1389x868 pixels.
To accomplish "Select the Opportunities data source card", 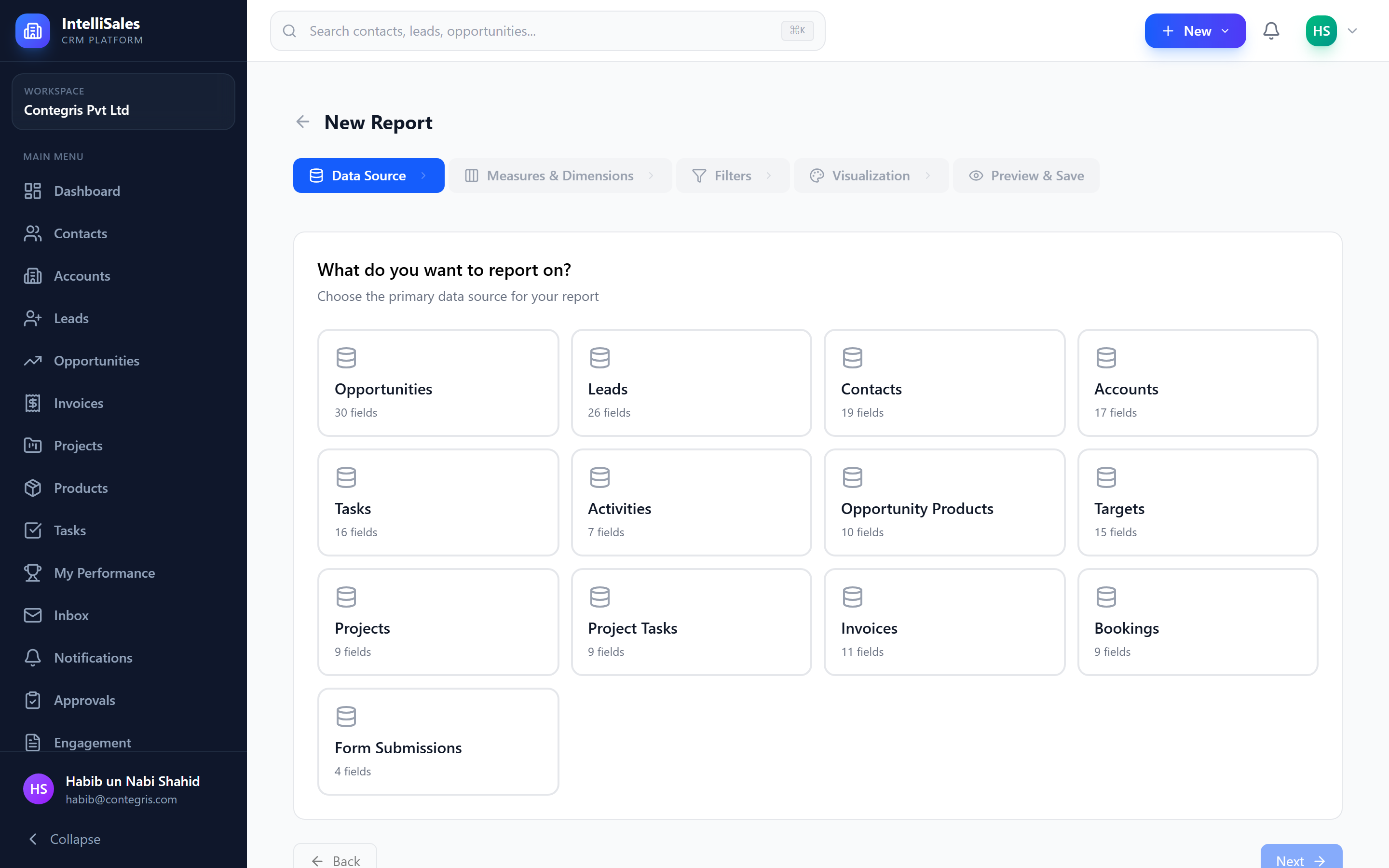I will pyautogui.click(x=438, y=383).
